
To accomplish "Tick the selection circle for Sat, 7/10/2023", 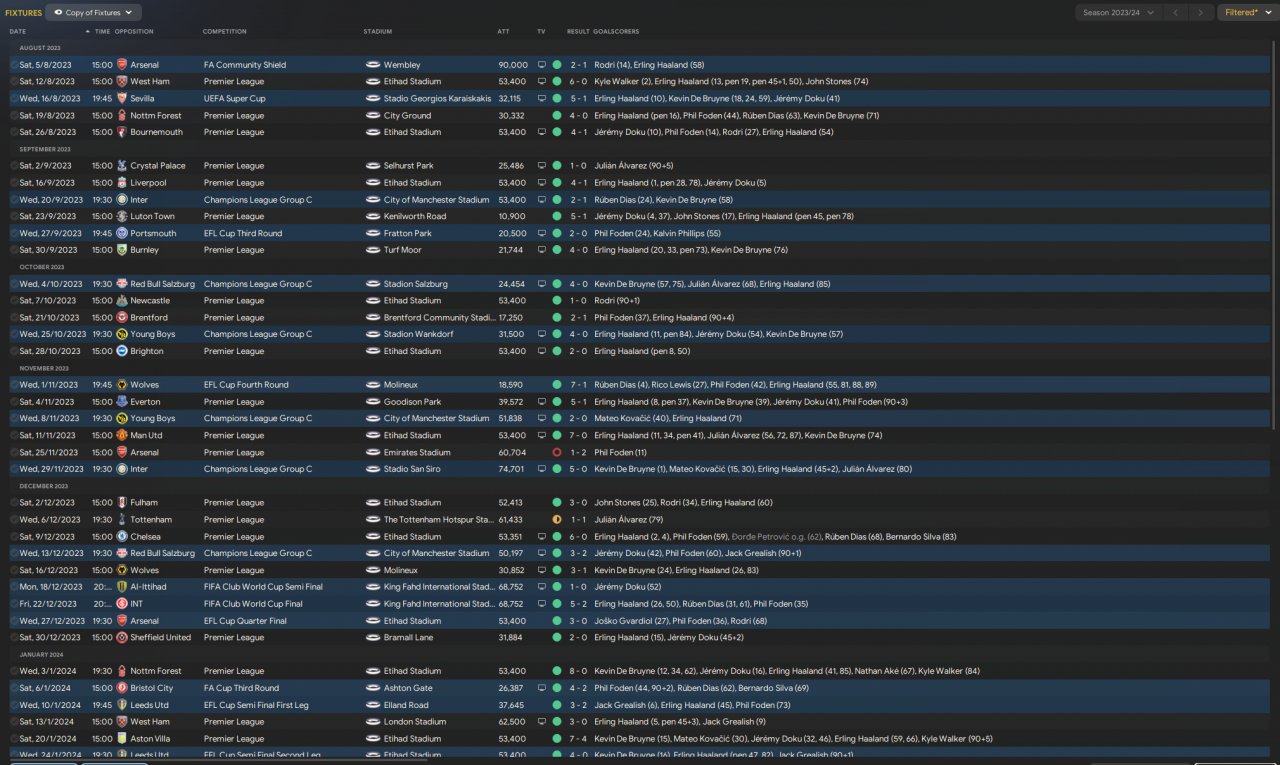I will [14, 300].
